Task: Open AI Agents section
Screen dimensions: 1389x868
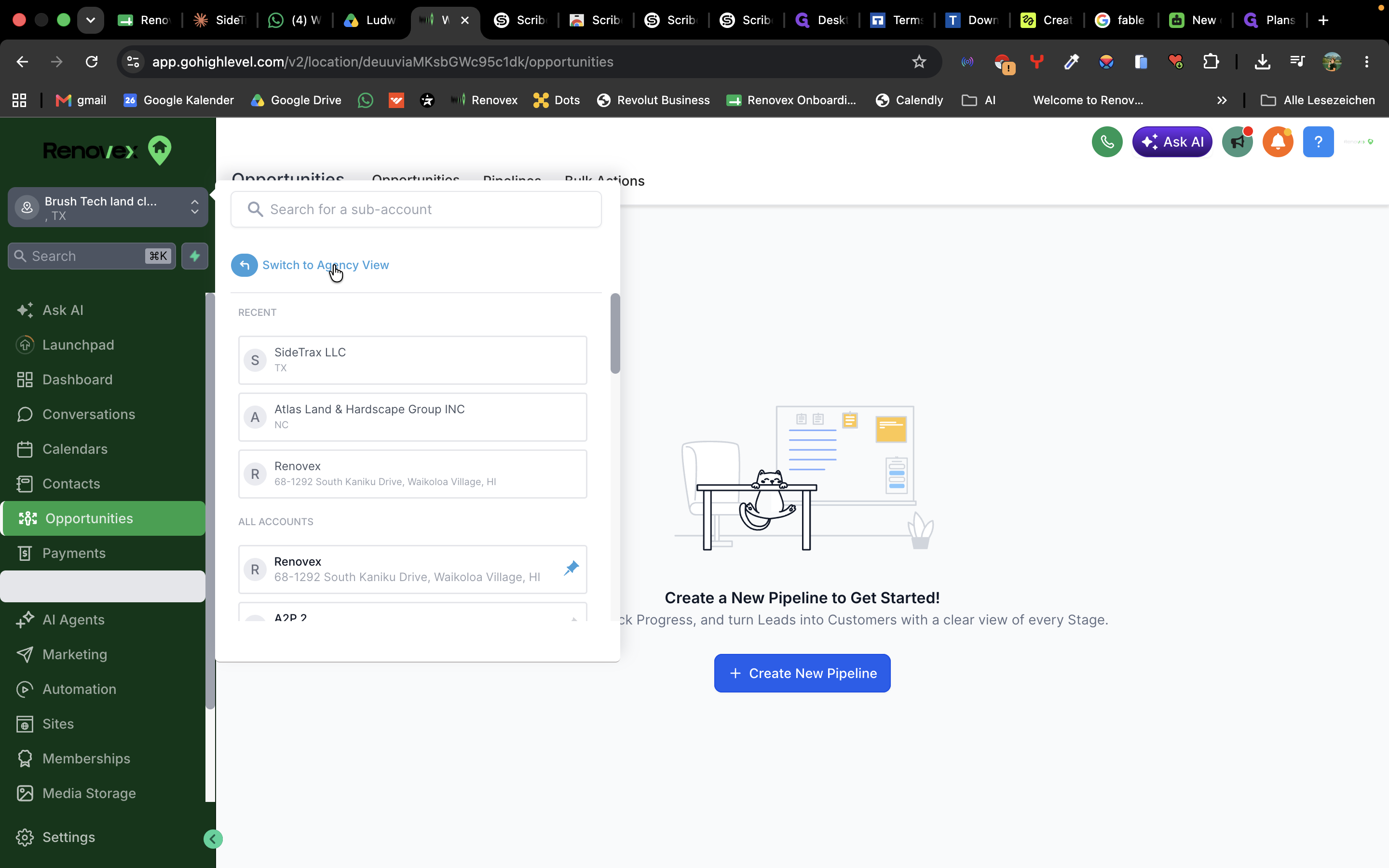Action: pos(103,620)
